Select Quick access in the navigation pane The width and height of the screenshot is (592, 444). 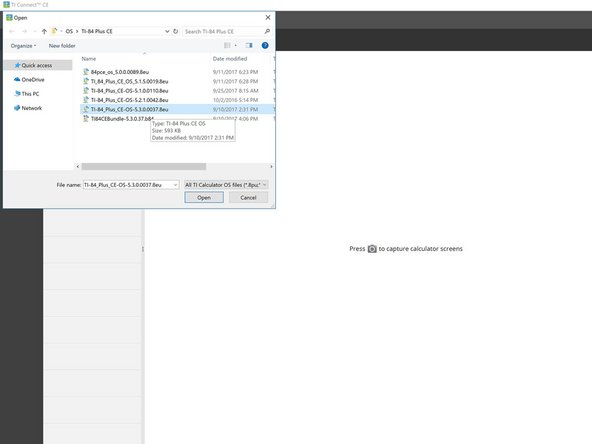37,65
